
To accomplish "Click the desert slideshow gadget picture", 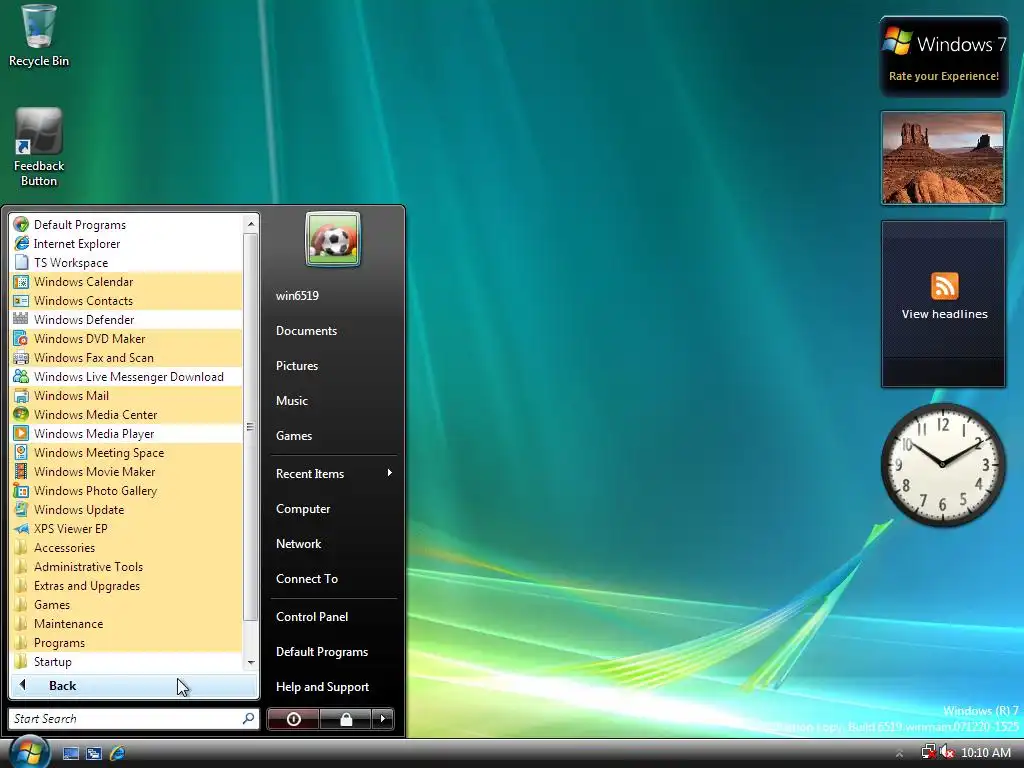I will pyautogui.click(x=943, y=157).
